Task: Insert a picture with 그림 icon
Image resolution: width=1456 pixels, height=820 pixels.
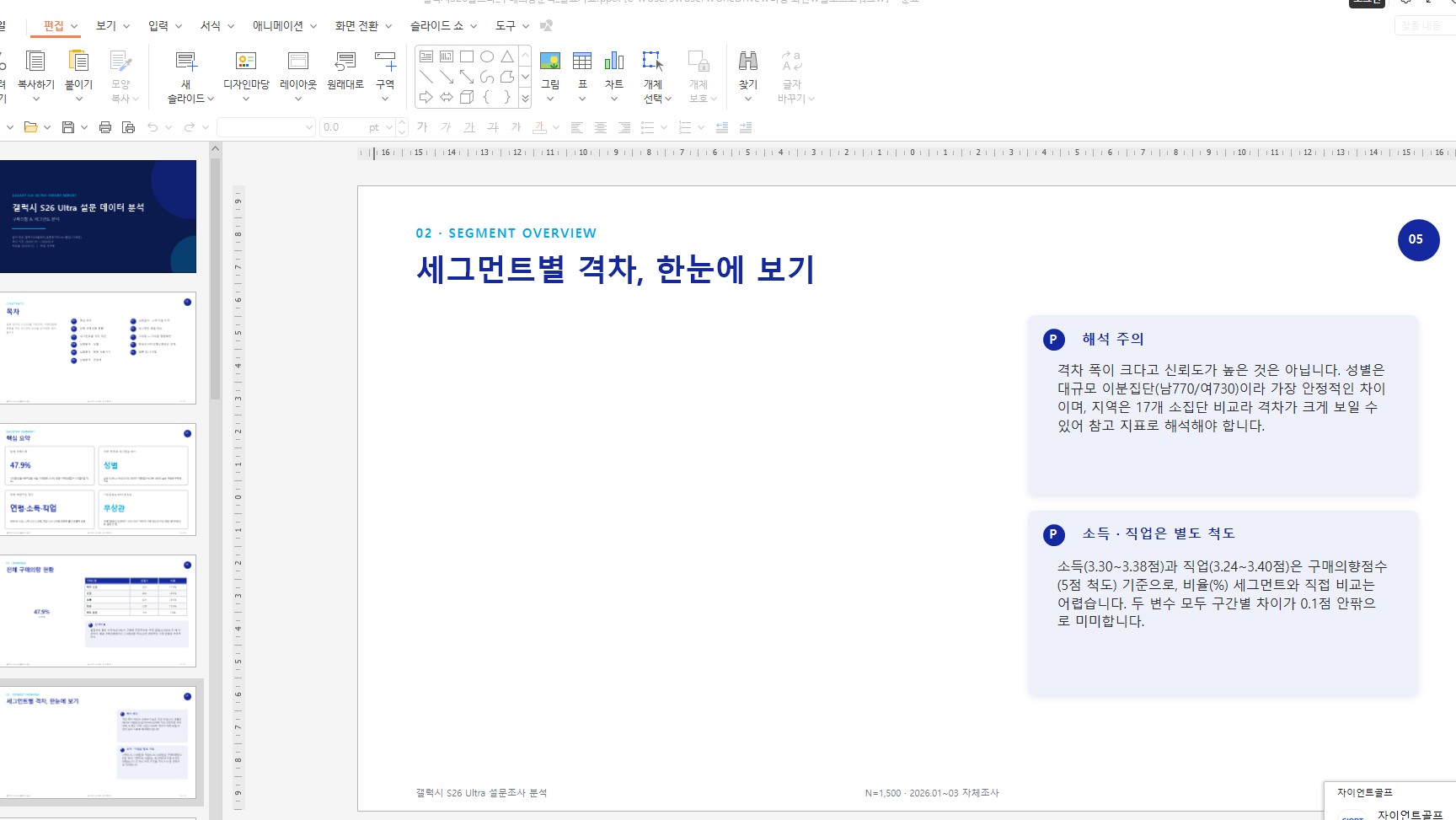Action: pos(550,62)
